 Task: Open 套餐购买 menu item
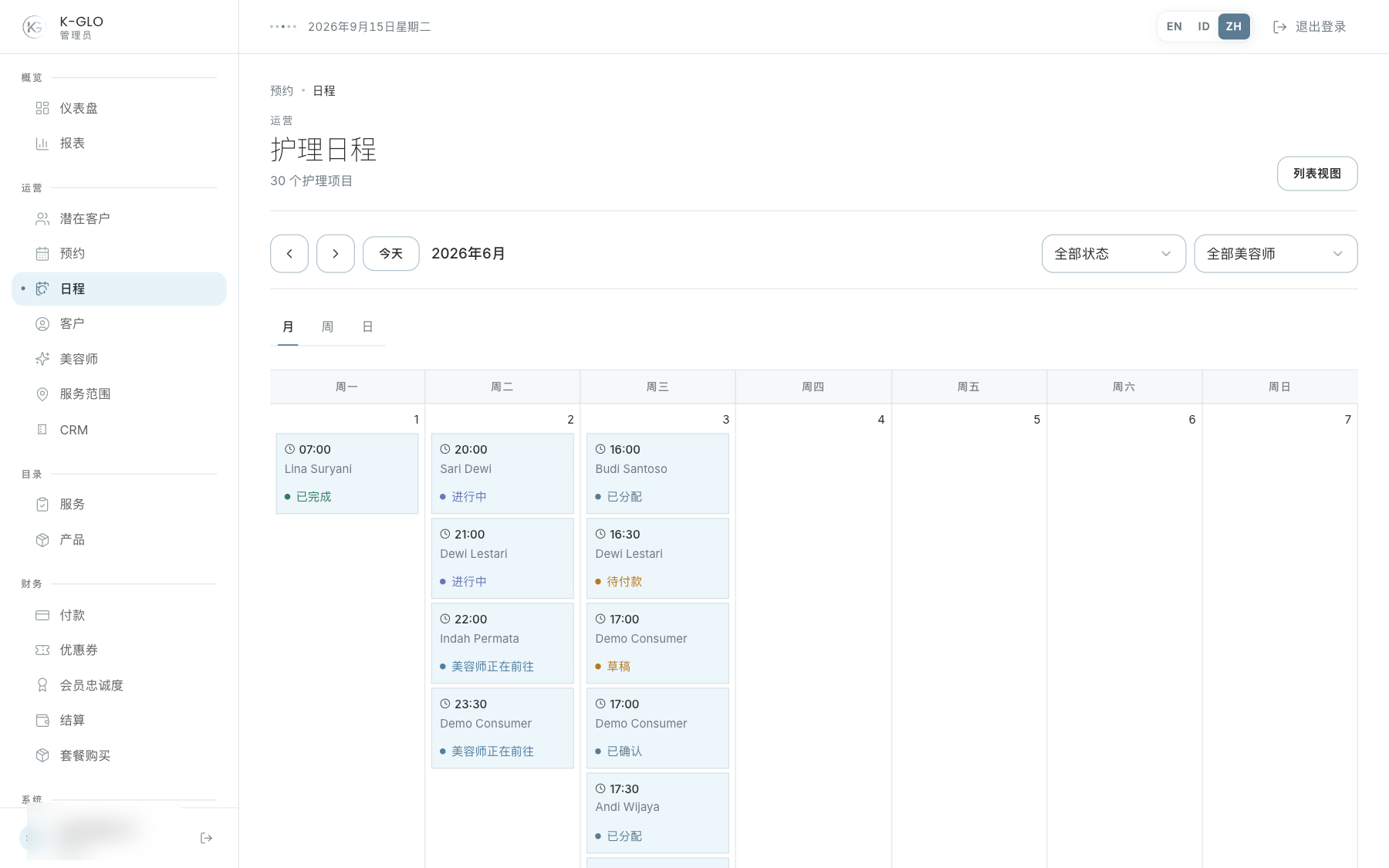click(120, 755)
